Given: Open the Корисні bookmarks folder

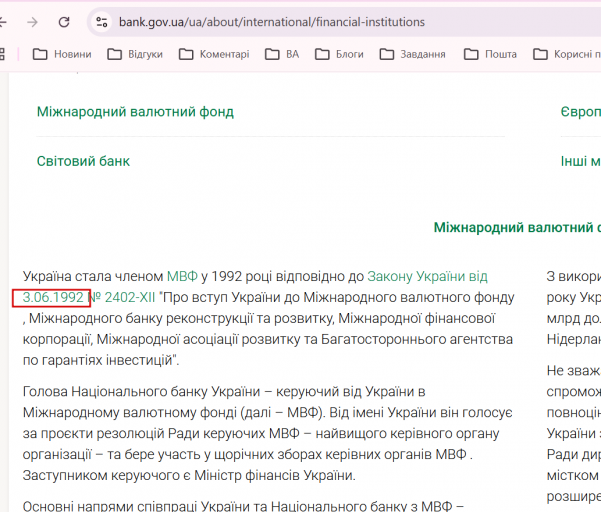Looking at the screenshot, I should (567, 54).
